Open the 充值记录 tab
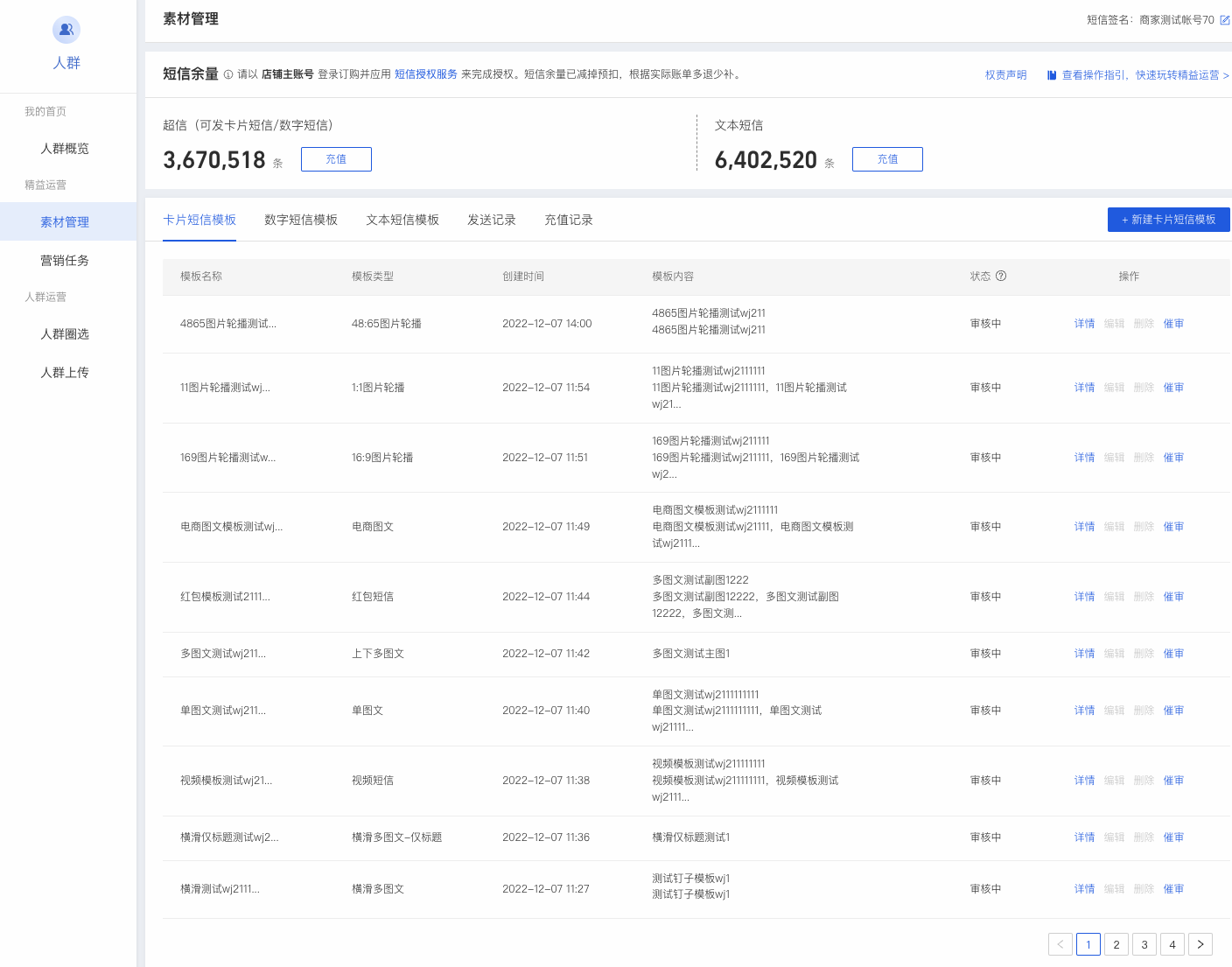The image size is (1232, 967). point(569,220)
